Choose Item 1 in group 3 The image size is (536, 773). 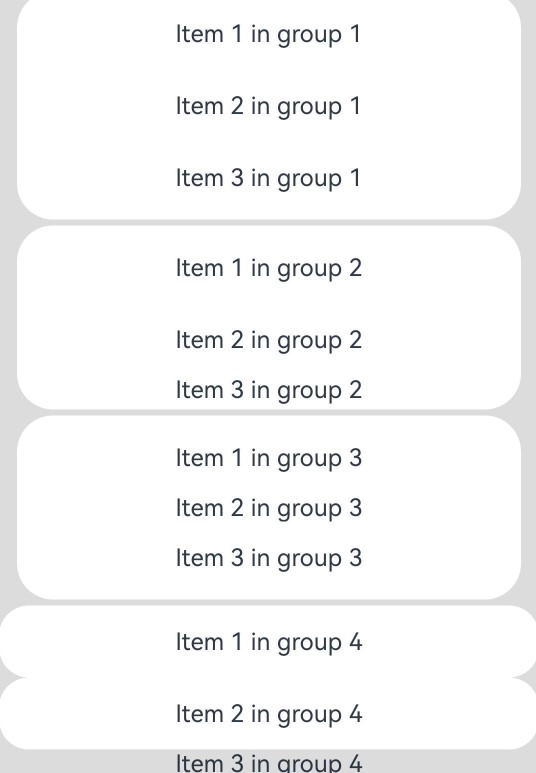(269, 459)
